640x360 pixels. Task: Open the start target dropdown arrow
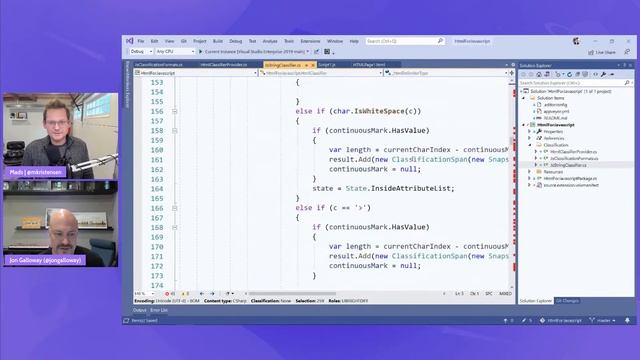tap(308, 52)
